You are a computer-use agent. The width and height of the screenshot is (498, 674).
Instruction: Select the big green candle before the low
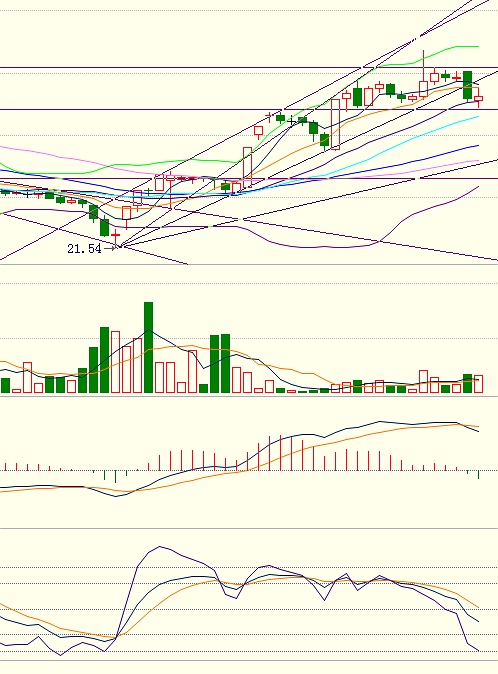tap(104, 227)
